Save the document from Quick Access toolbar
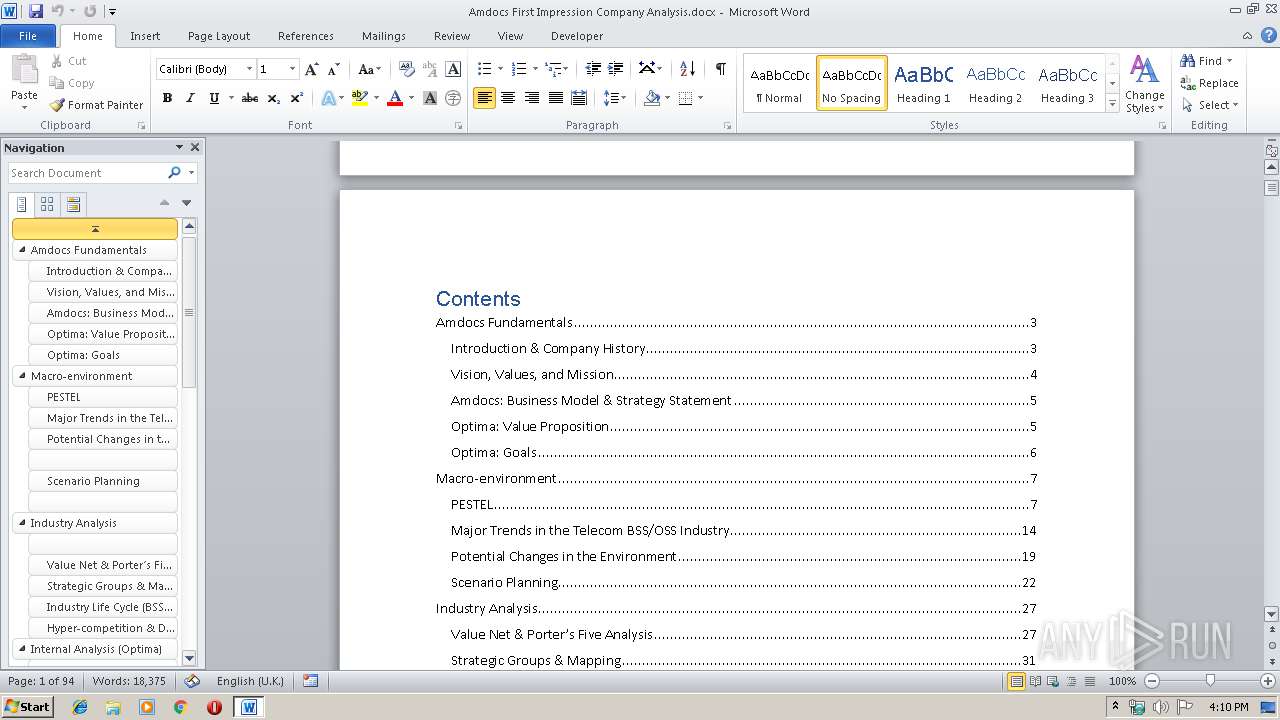 [x=36, y=11]
